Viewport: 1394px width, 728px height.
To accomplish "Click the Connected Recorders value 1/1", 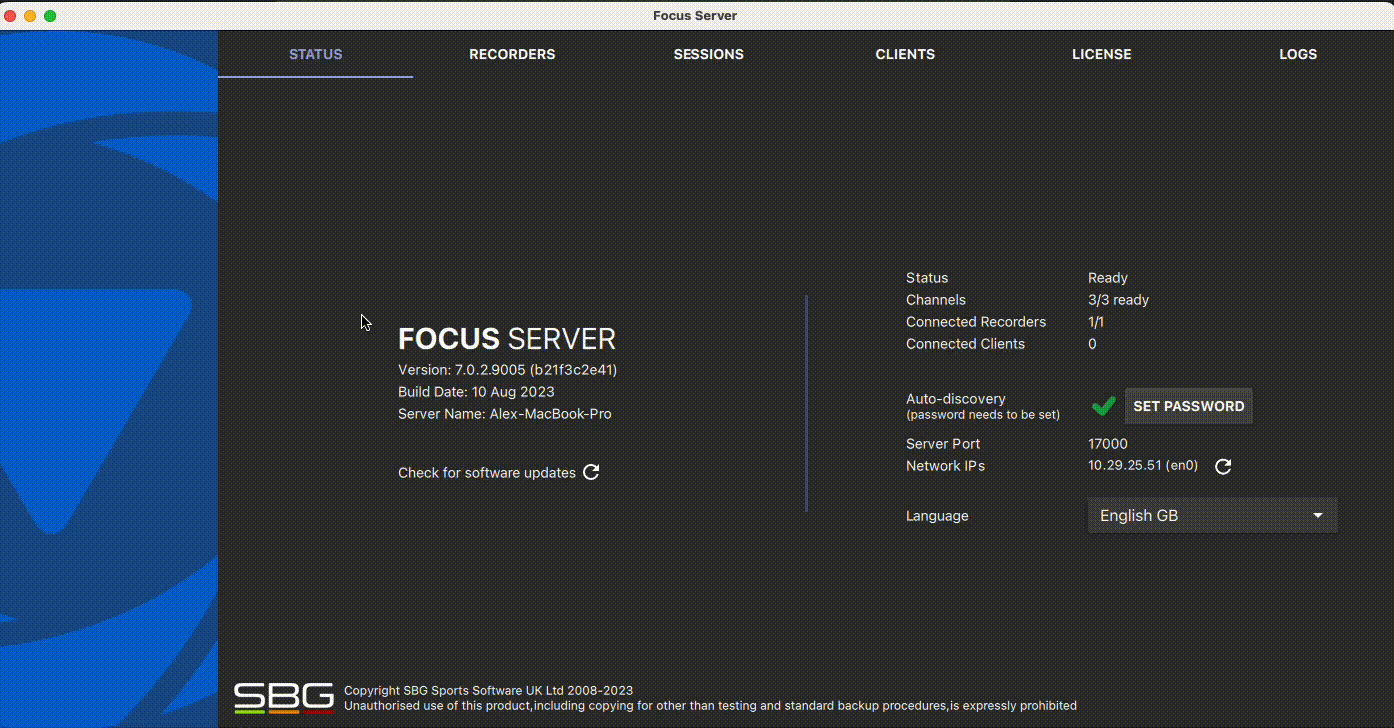I will (x=1096, y=322).
